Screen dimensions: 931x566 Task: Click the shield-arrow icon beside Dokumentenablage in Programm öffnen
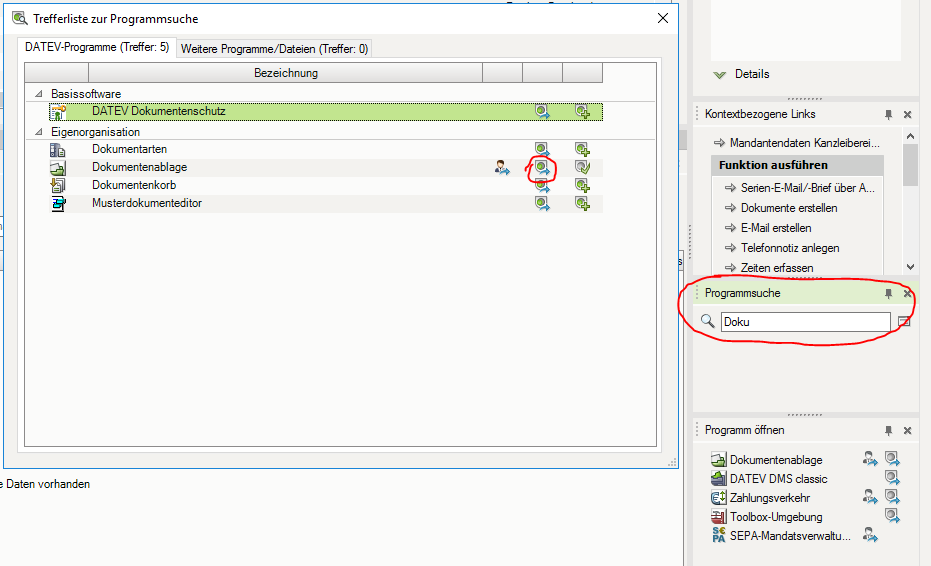(892, 459)
